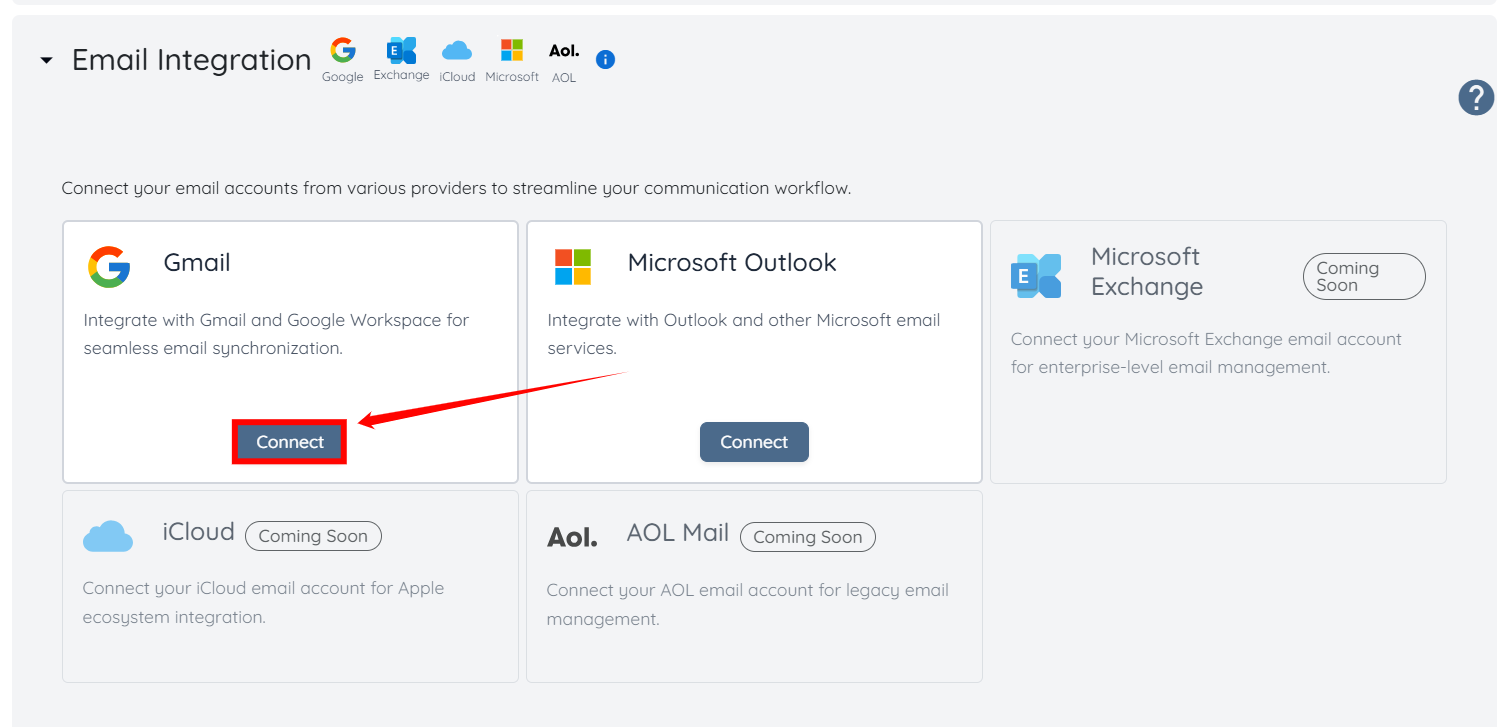Collapse the Email Integration section arrow

[x=46, y=61]
